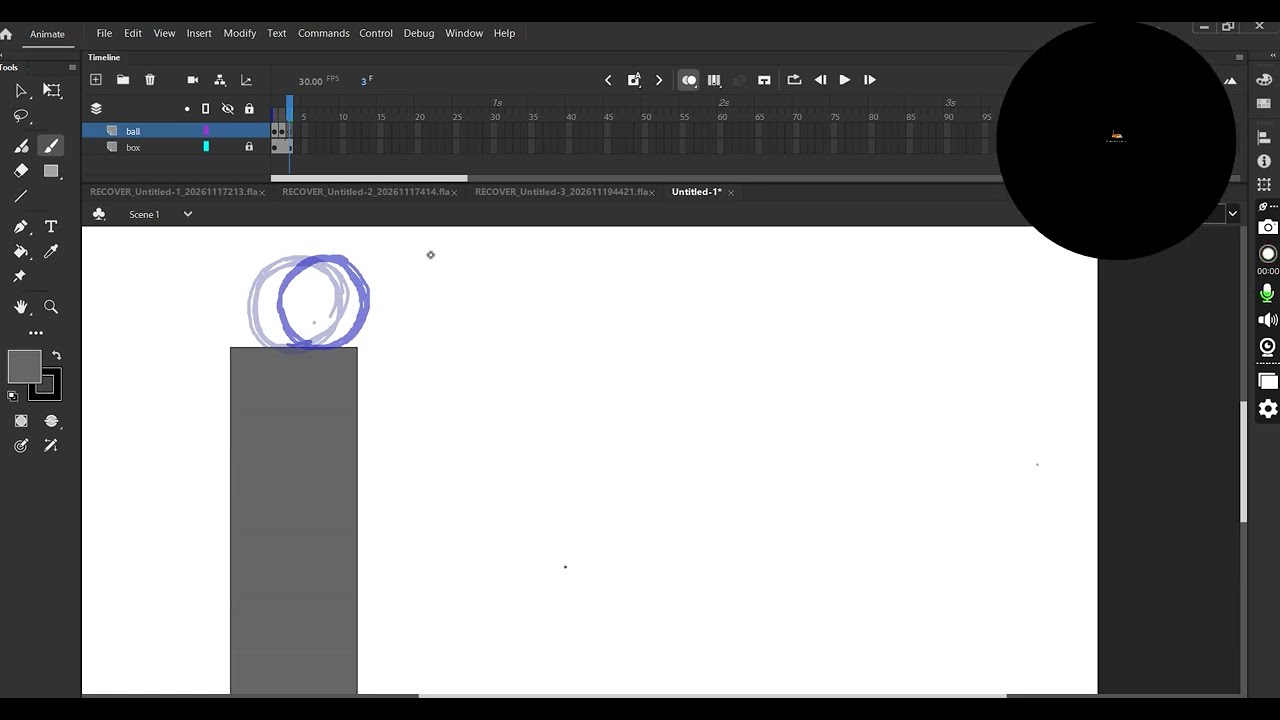Toggle highlight for all layers

pyautogui.click(x=186, y=109)
